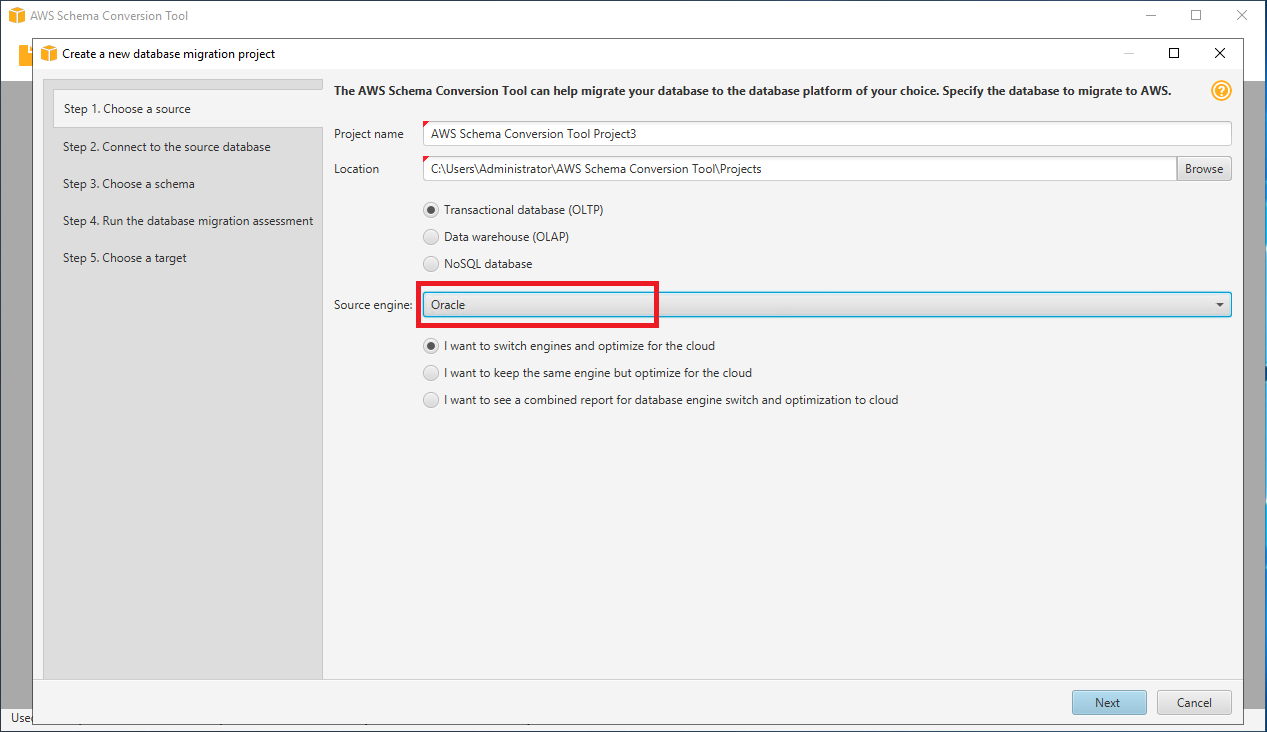Maximize the migration project dialog
Viewport: 1267px width, 732px height.
pyautogui.click(x=1174, y=53)
